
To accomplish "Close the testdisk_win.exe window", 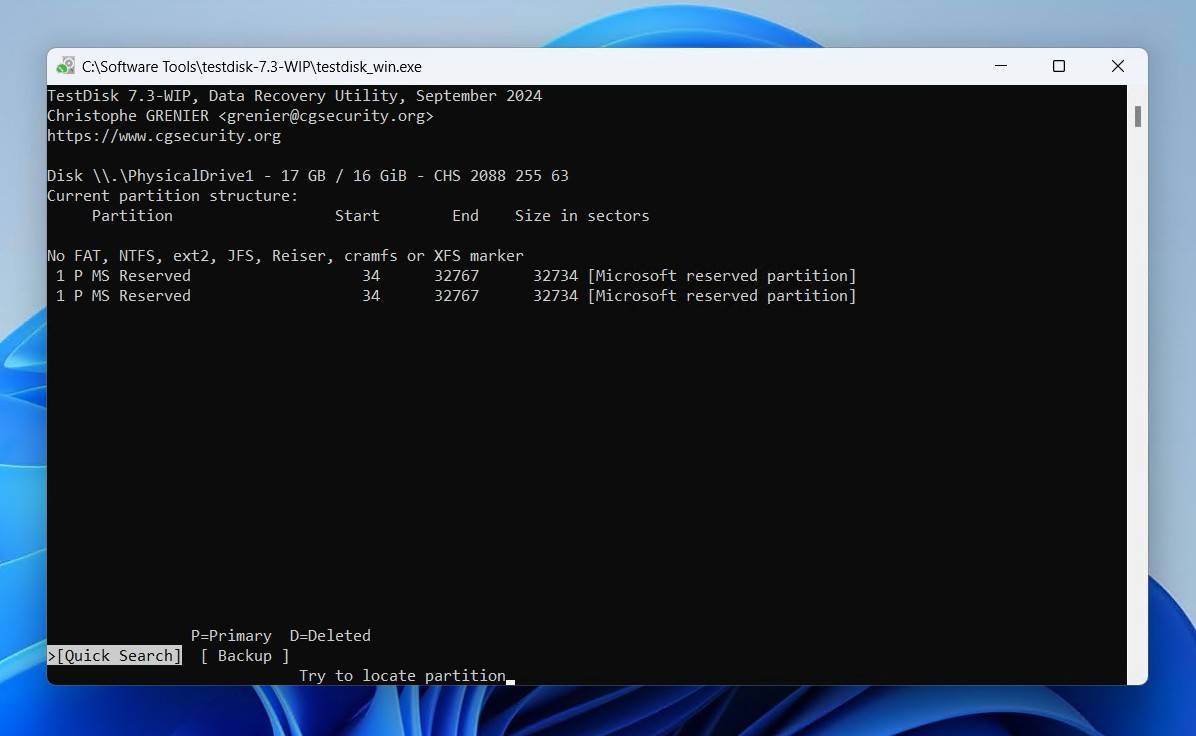I will pos(1117,66).
